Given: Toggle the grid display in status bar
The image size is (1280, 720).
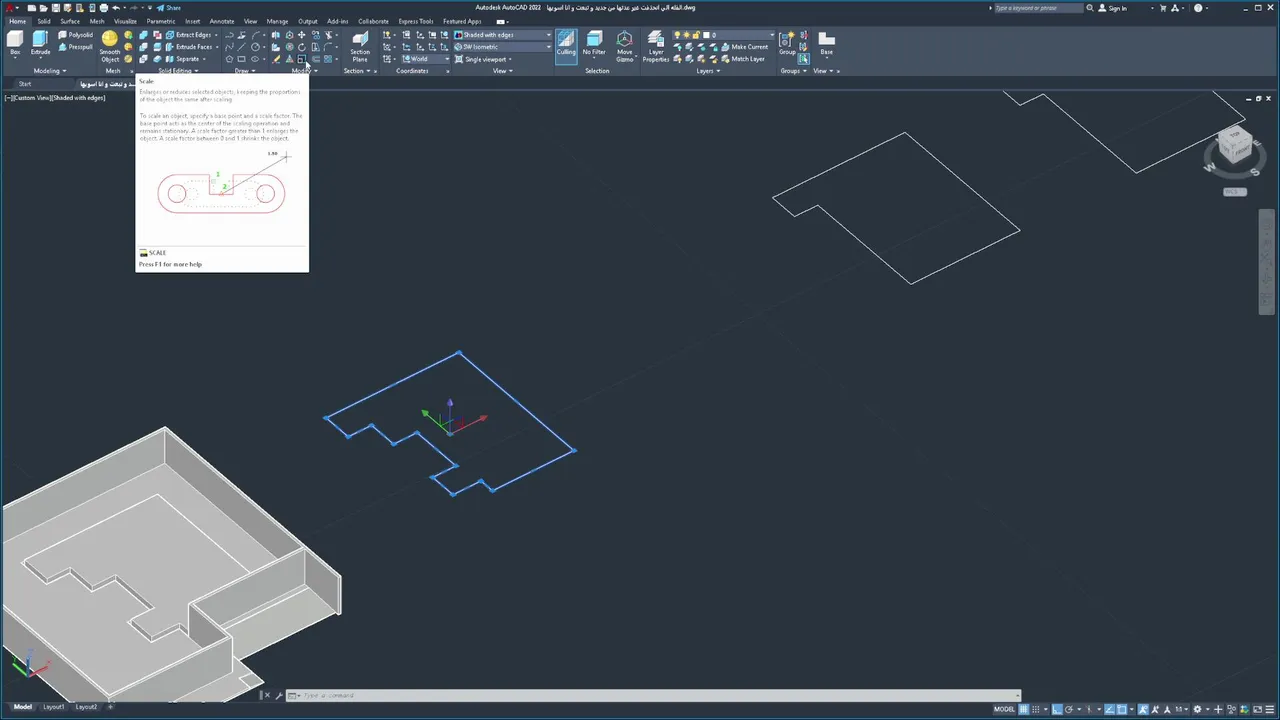Looking at the screenshot, I should [1026, 709].
